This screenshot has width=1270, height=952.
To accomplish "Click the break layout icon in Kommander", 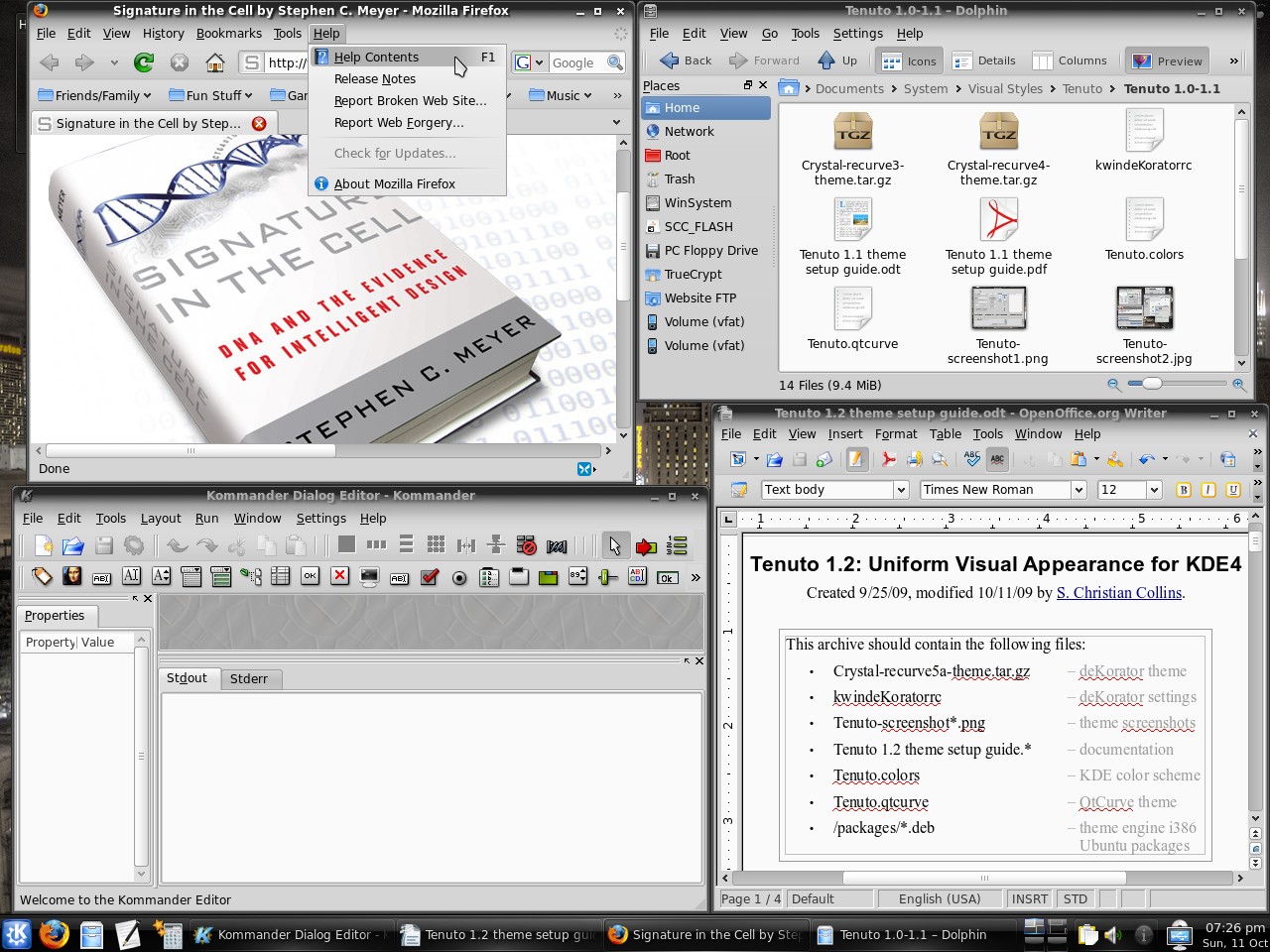I will (527, 544).
